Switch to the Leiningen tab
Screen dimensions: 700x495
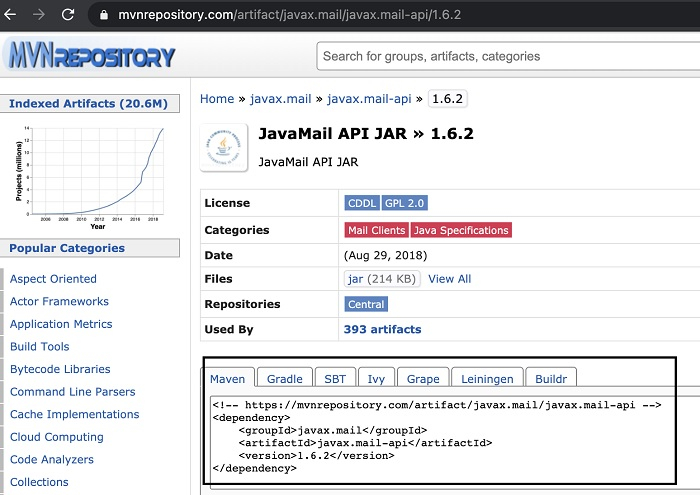(x=488, y=379)
